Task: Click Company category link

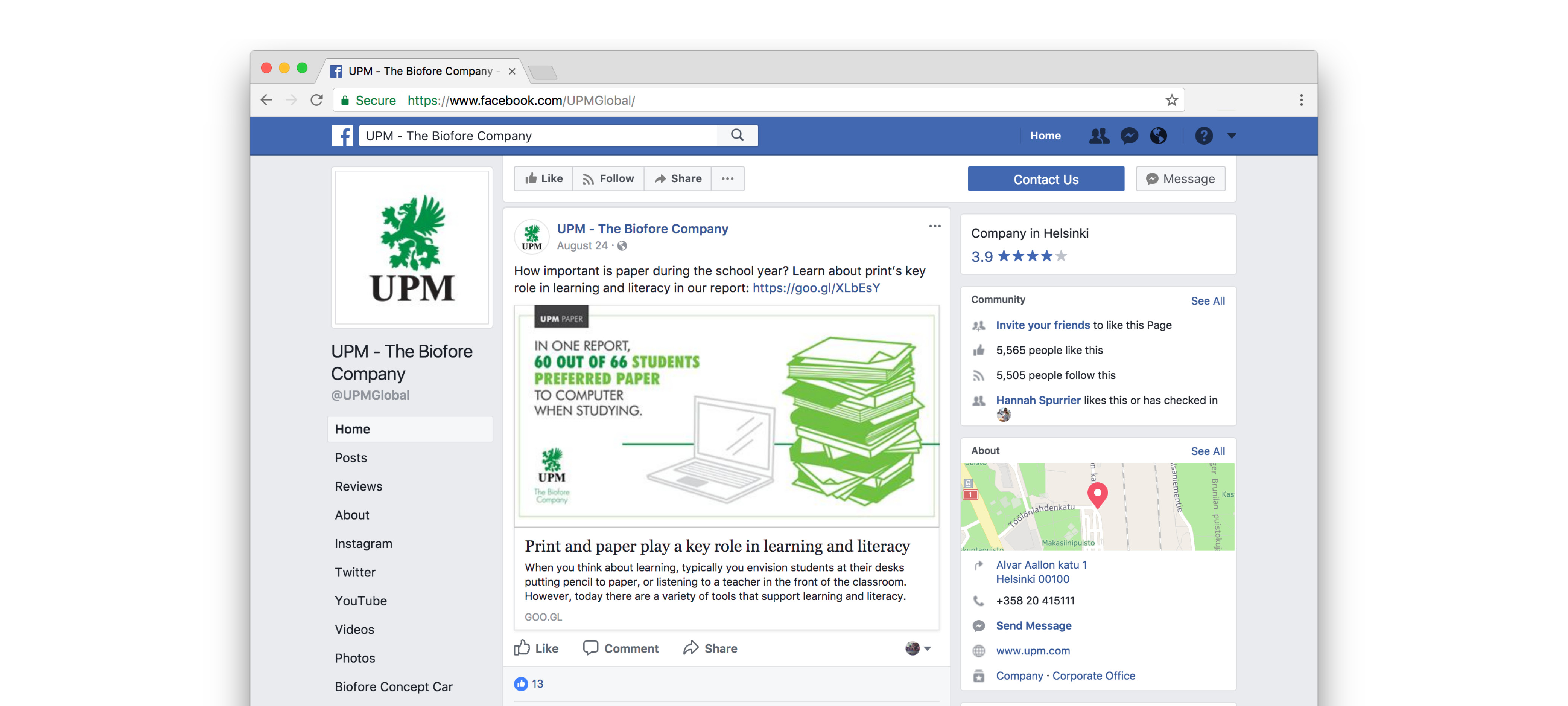Action: (x=1019, y=676)
